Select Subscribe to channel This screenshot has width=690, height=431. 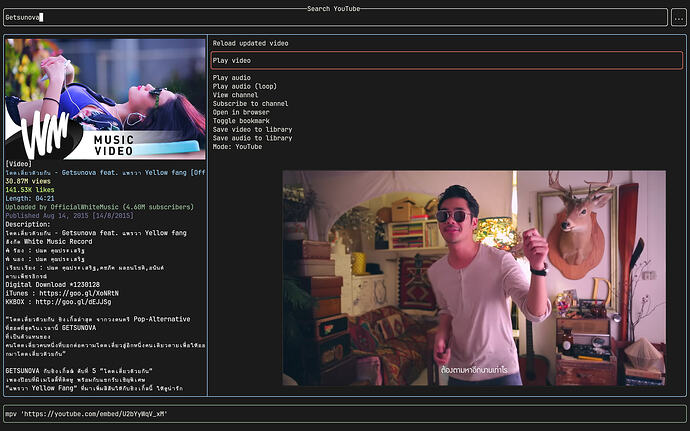250,103
